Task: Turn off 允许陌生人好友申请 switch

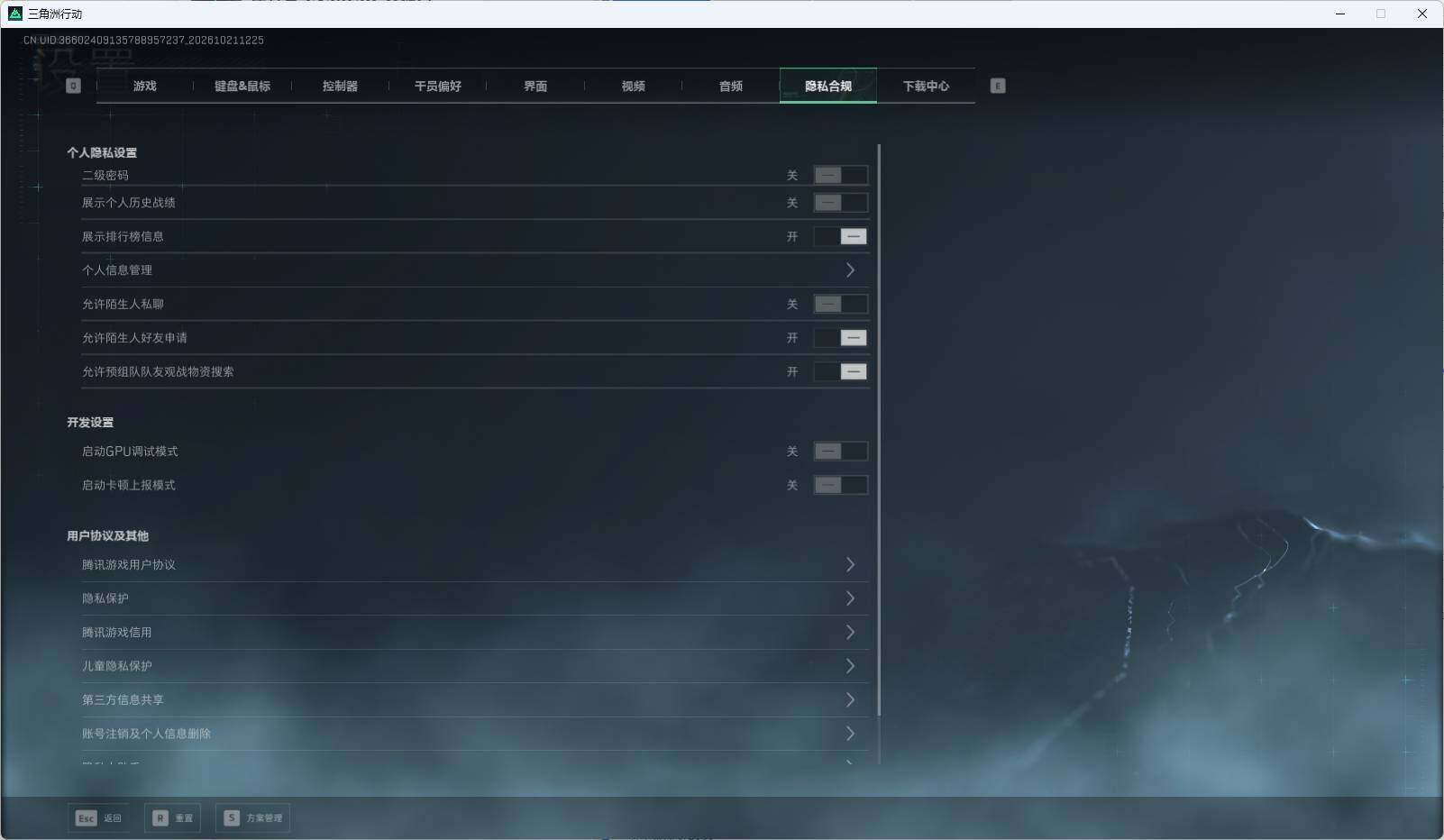Action: pyautogui.click(x=840, y=338)
